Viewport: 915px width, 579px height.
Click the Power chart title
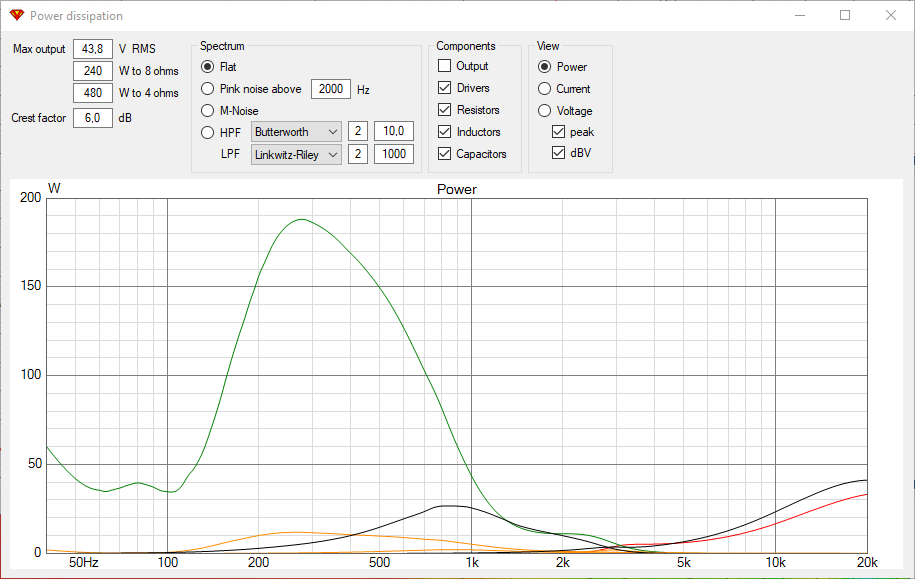457,190
